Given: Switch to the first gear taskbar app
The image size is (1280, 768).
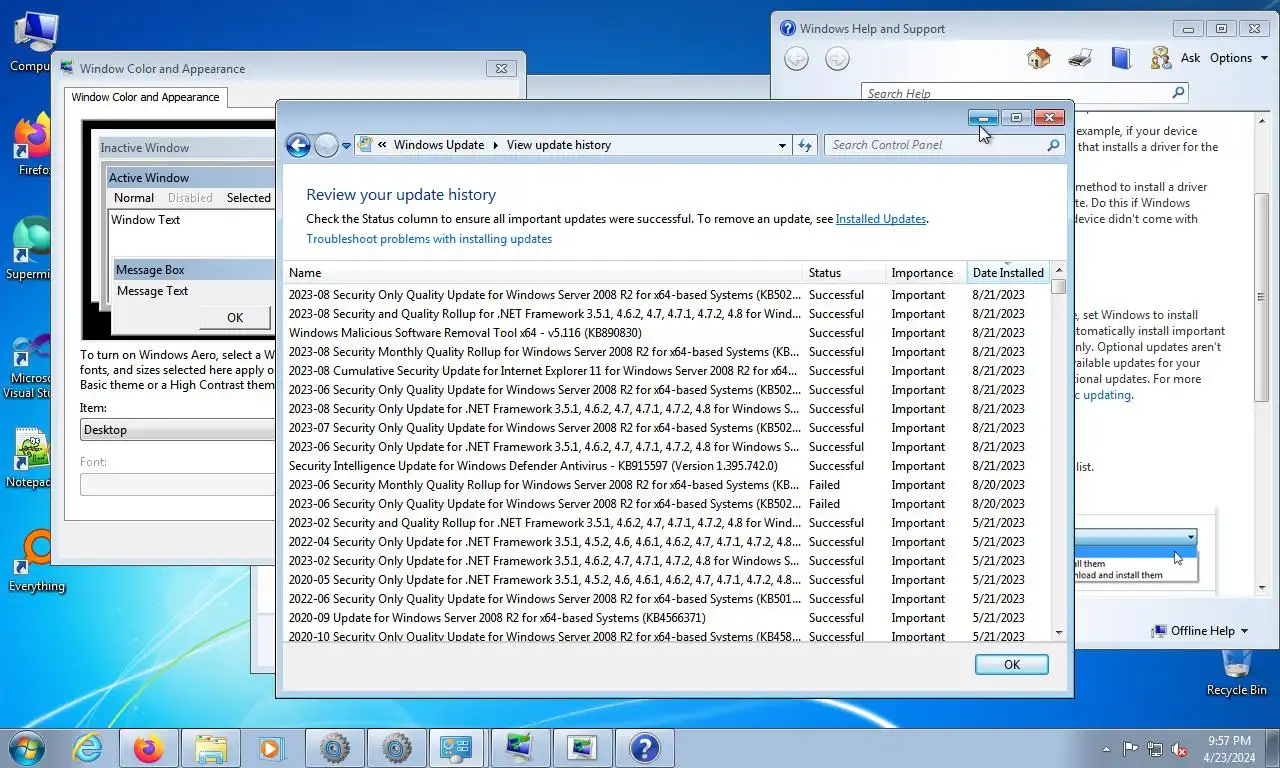Looking at the screenshot, I should tap(334, 748).
